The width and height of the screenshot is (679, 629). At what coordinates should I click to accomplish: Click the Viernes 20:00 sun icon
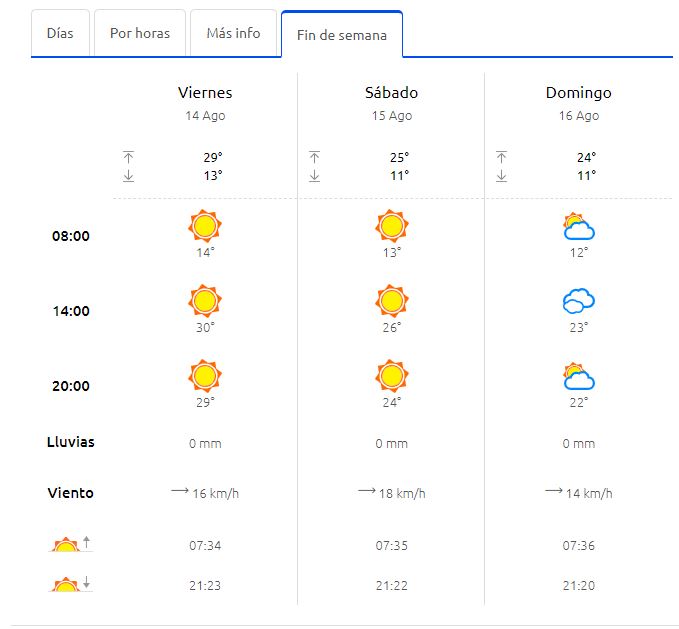tap(205, 376)
